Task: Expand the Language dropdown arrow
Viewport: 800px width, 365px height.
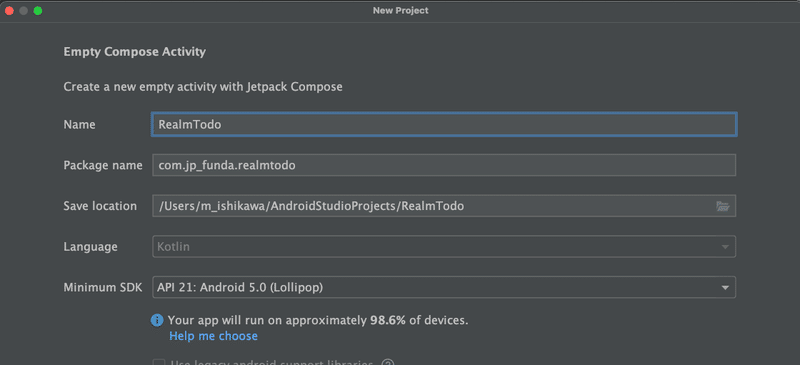Action: coord(725,247)
